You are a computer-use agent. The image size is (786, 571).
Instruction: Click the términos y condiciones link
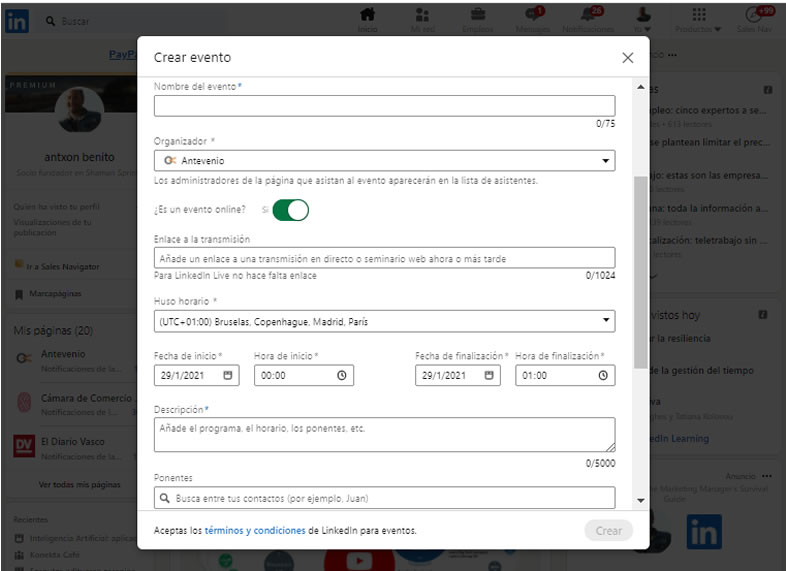click(x=255, y=531)
